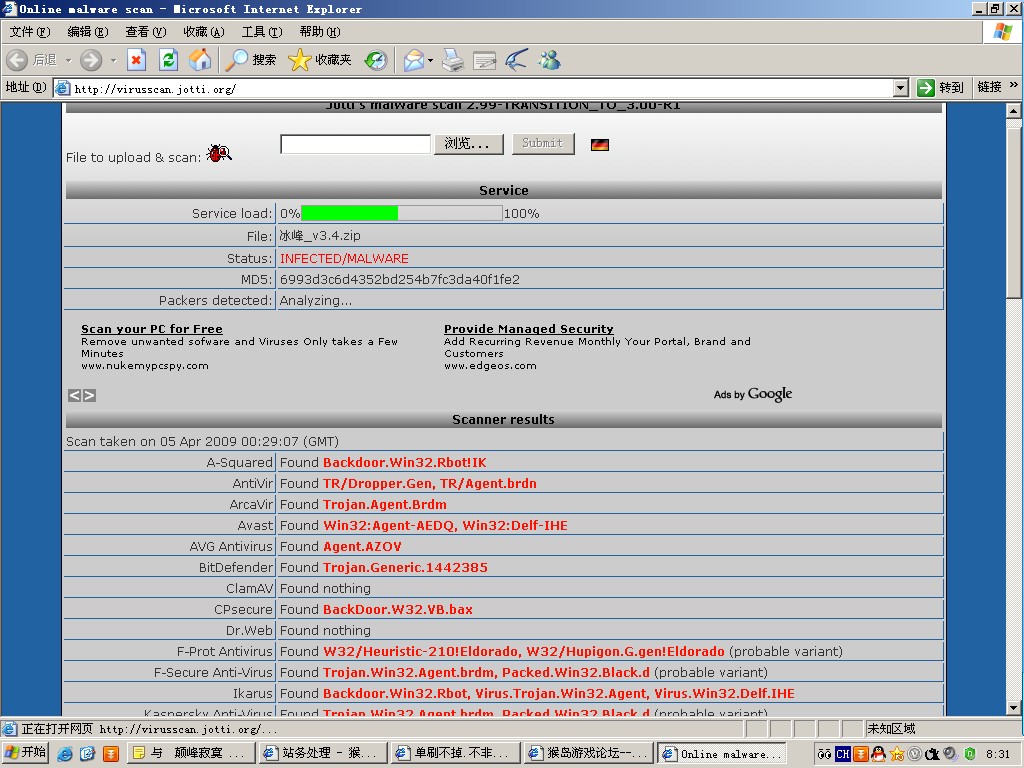Stop page loading with the red X icon
The height and width of the screenshot is (768, 1024).
(136, 60)
